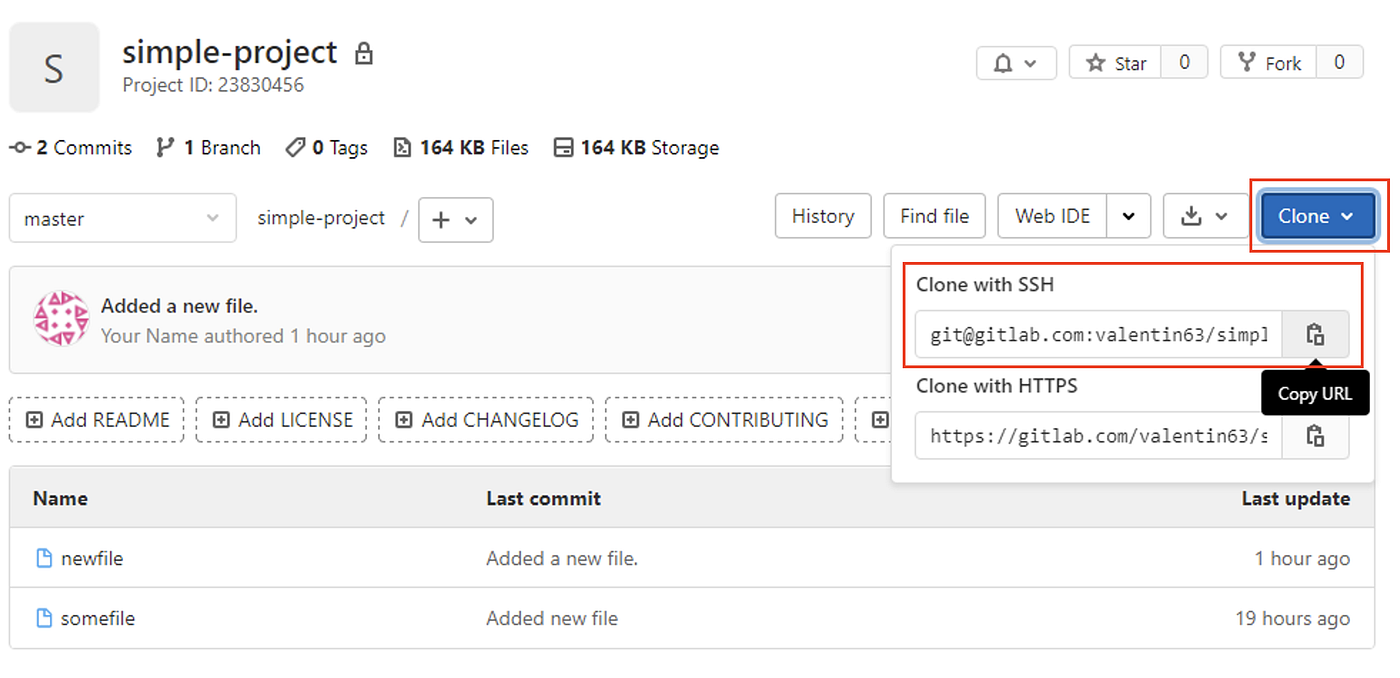
Task: Open the master branch selector
Action: [122, 218]
